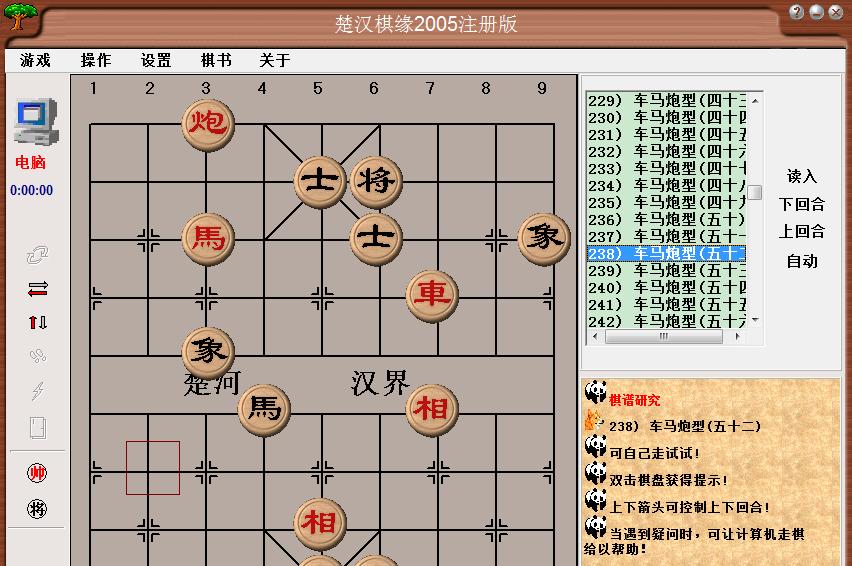Select list entry 234) 车马炮型
This screenshot has width=852, height=566.
[x=667, y=186]
